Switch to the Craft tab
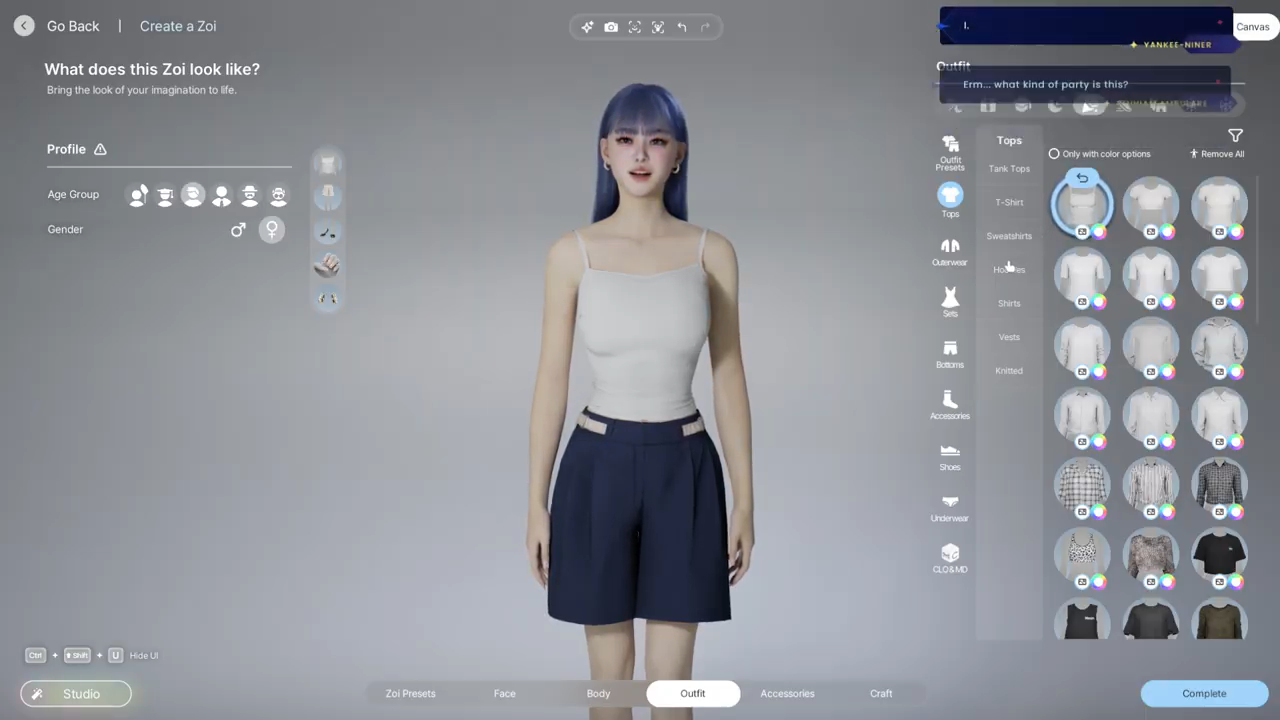 [x=881, y=693]
